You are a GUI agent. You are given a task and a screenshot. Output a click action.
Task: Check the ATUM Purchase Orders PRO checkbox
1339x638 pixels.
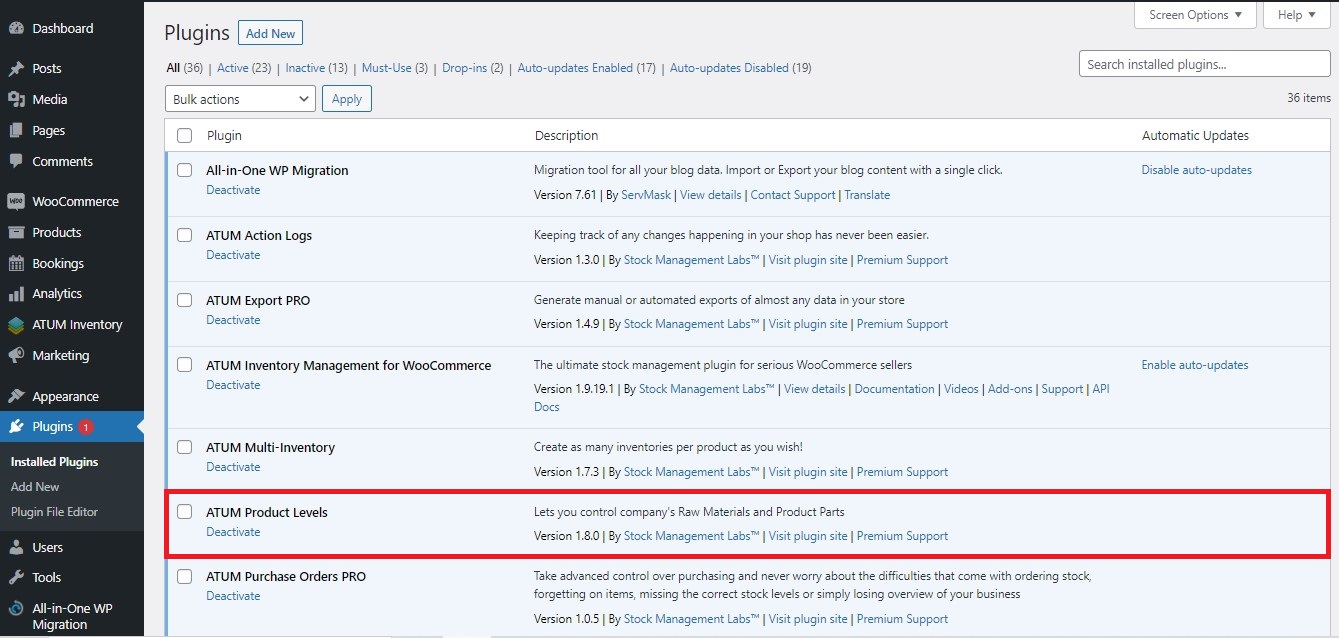184,576
